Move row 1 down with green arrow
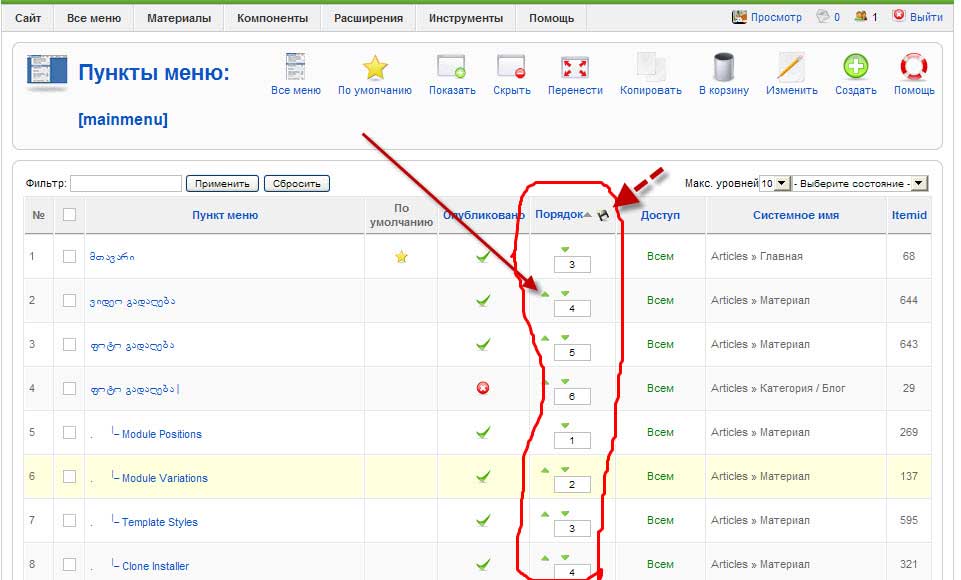 pyautogui.click(x=565, y=250)
